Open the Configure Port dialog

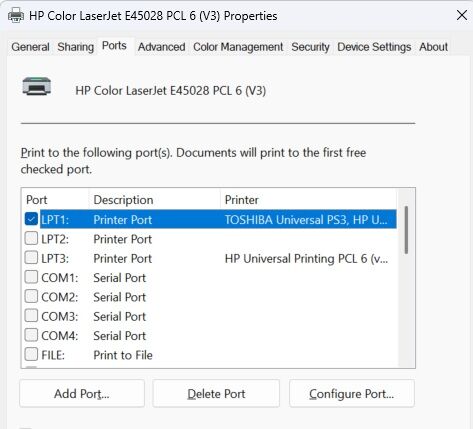pyautogui.click(x=352, y=394)
